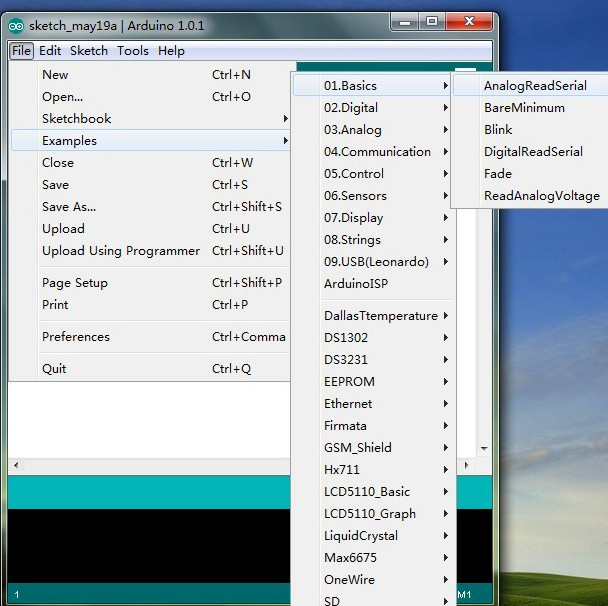
Task: Click the Arduino logo icon in title bar
Action: click(17, 25)
